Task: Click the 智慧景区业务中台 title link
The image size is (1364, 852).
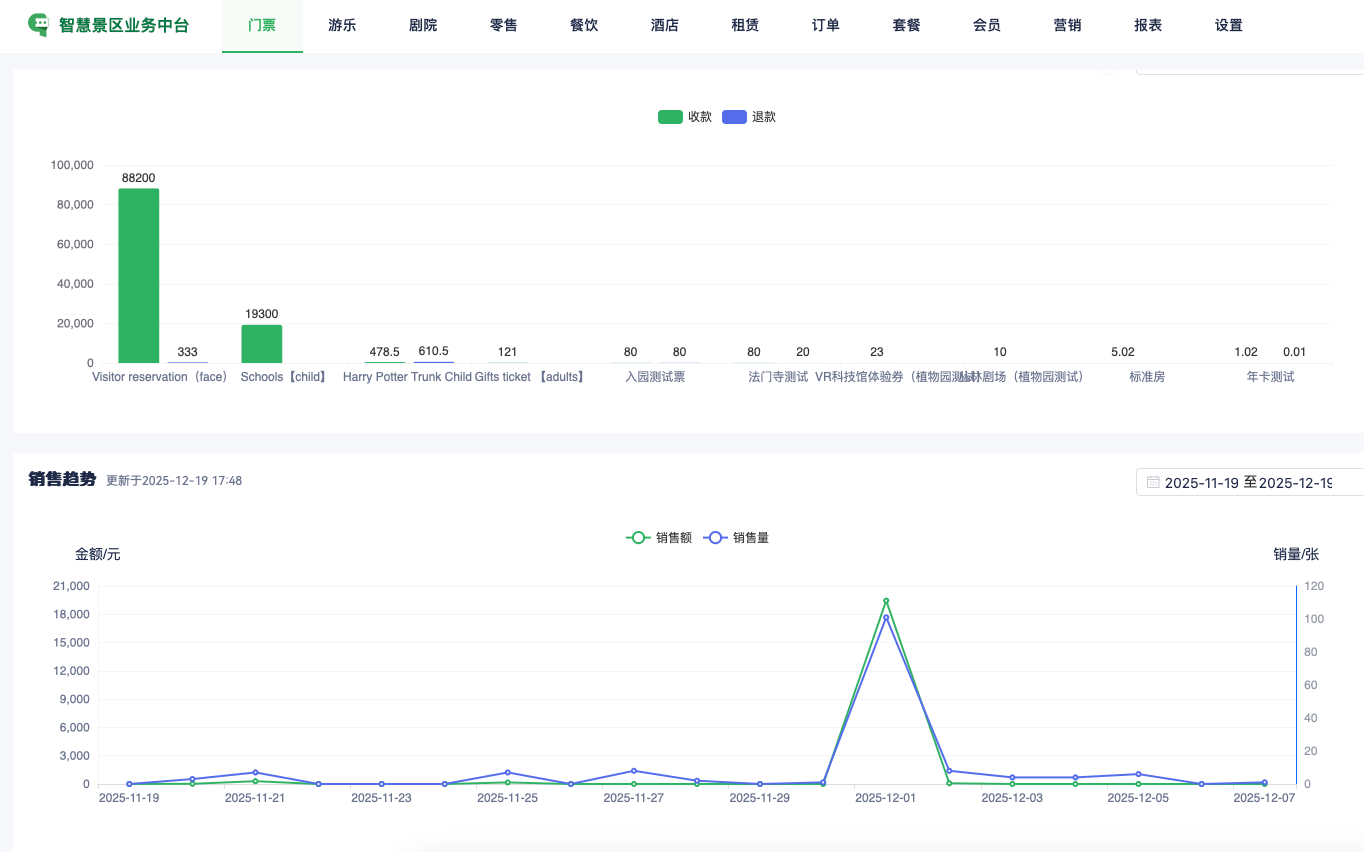Action: [x=124, y=26]
